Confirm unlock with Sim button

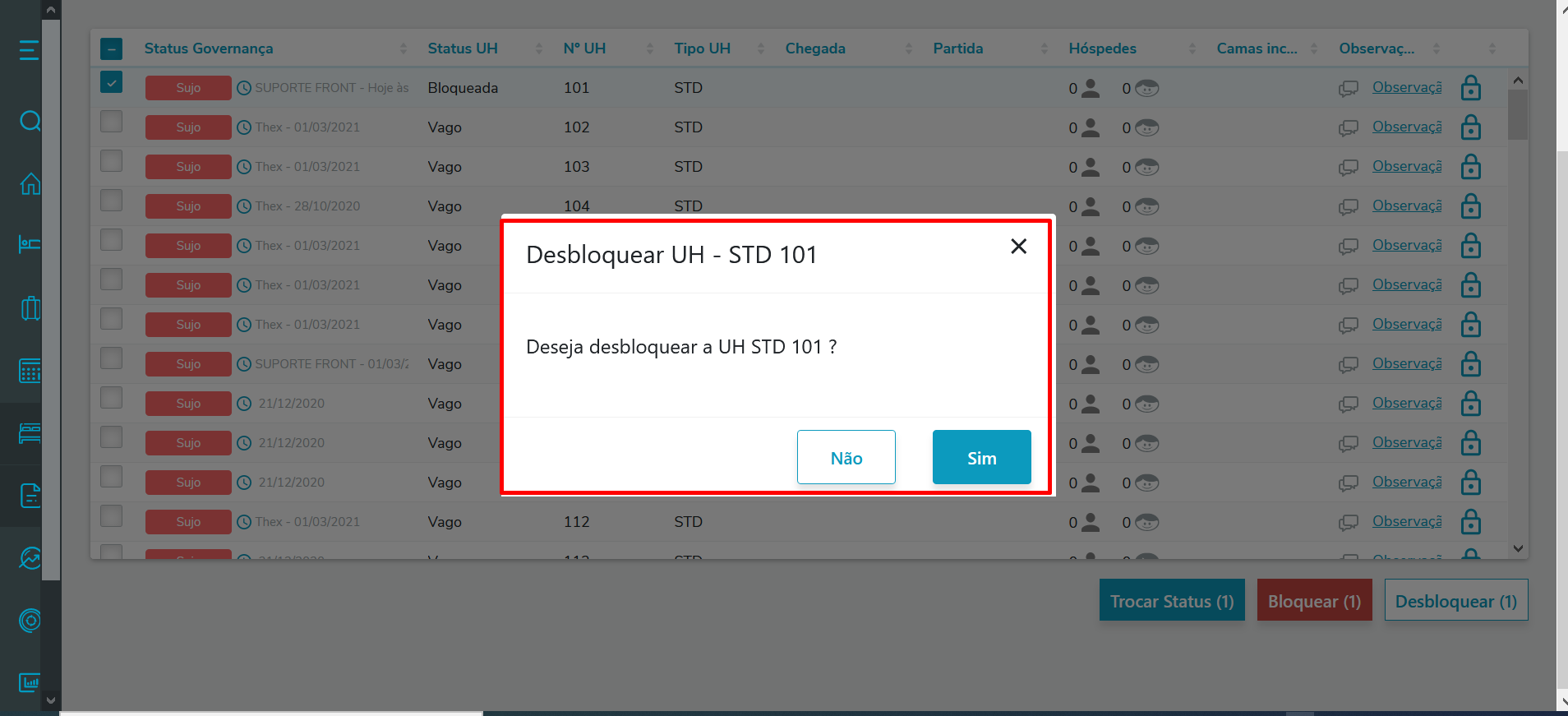pos(982,457)
